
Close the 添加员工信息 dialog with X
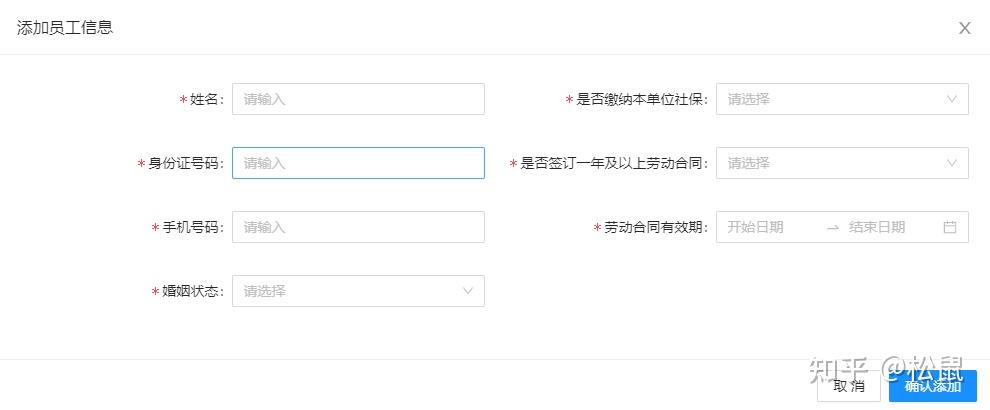(x=964, y=28)
